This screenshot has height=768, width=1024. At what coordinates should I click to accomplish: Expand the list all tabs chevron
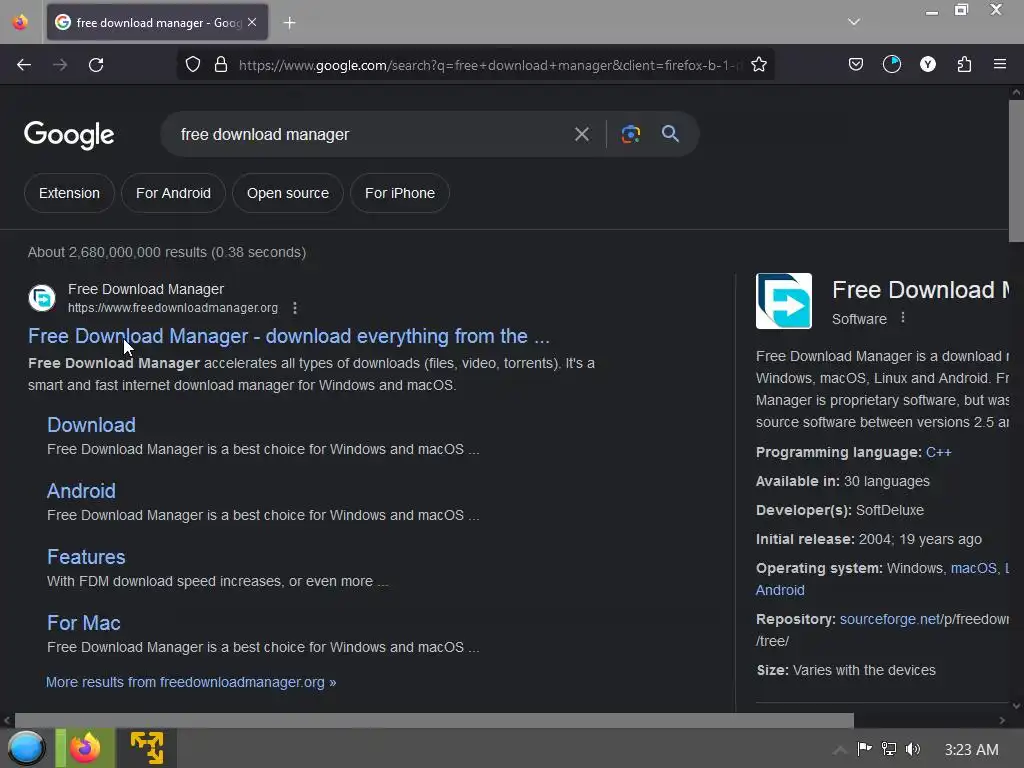tap(854, 22)
